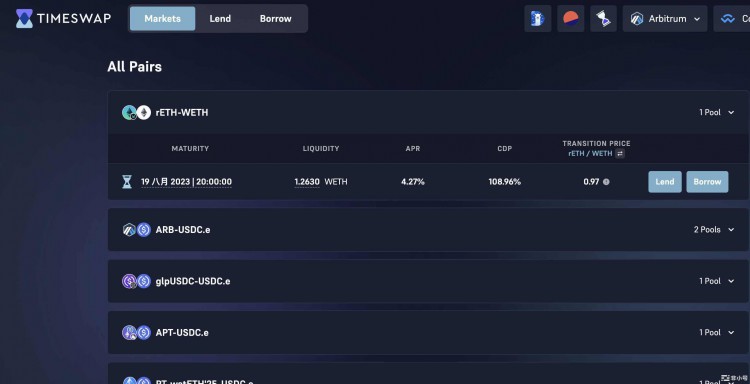Click the MATURITY column header
The height and width of the screenshot is (384, 750).
click(190, 149)
